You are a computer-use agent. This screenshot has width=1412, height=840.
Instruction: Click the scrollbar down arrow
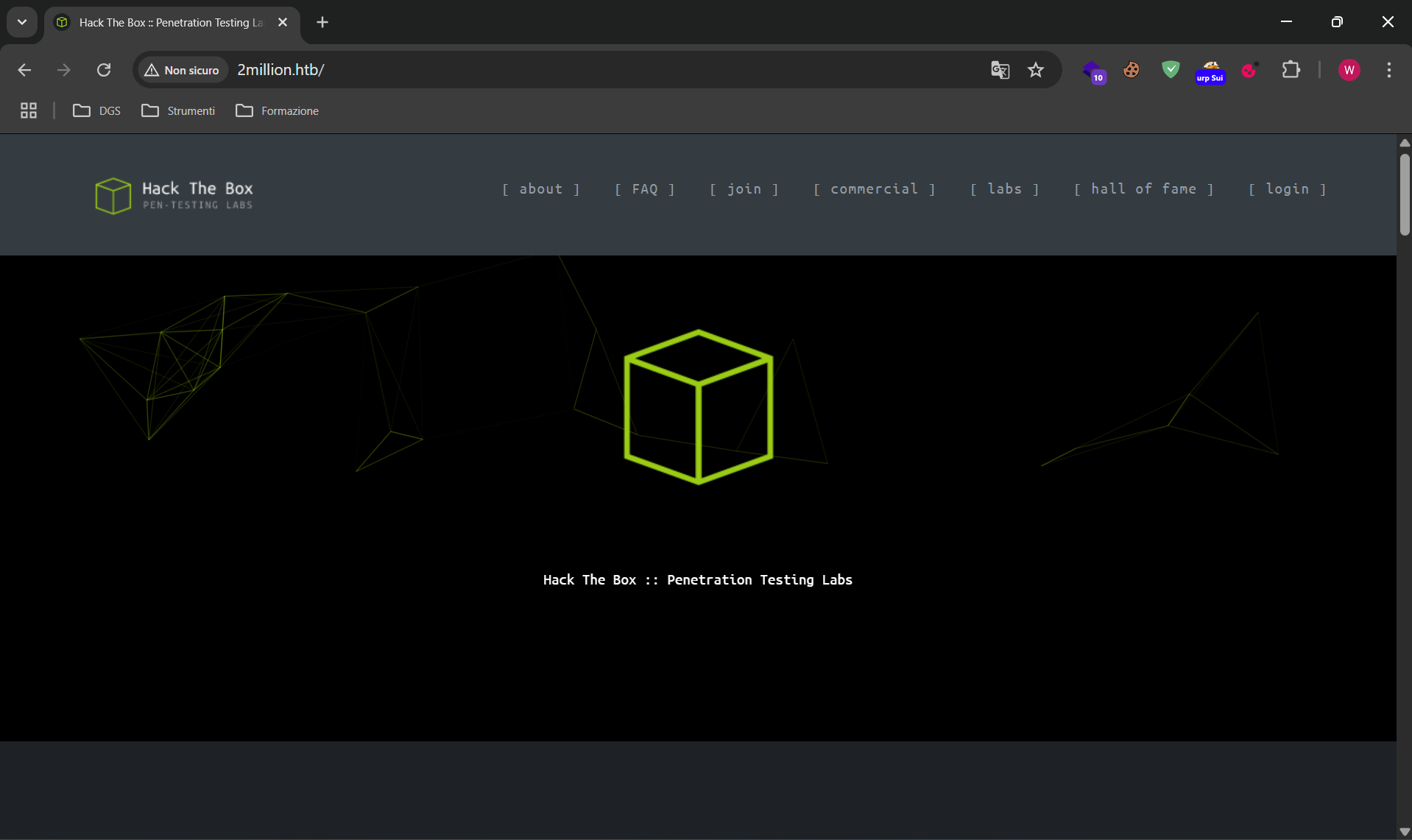click(x=1405, y=832)
